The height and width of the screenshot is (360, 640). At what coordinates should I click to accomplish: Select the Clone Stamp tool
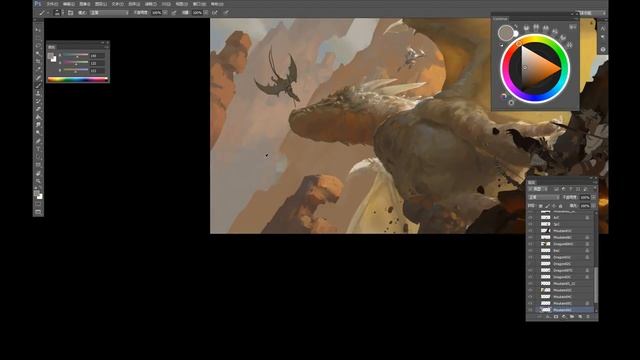[38, 93]
